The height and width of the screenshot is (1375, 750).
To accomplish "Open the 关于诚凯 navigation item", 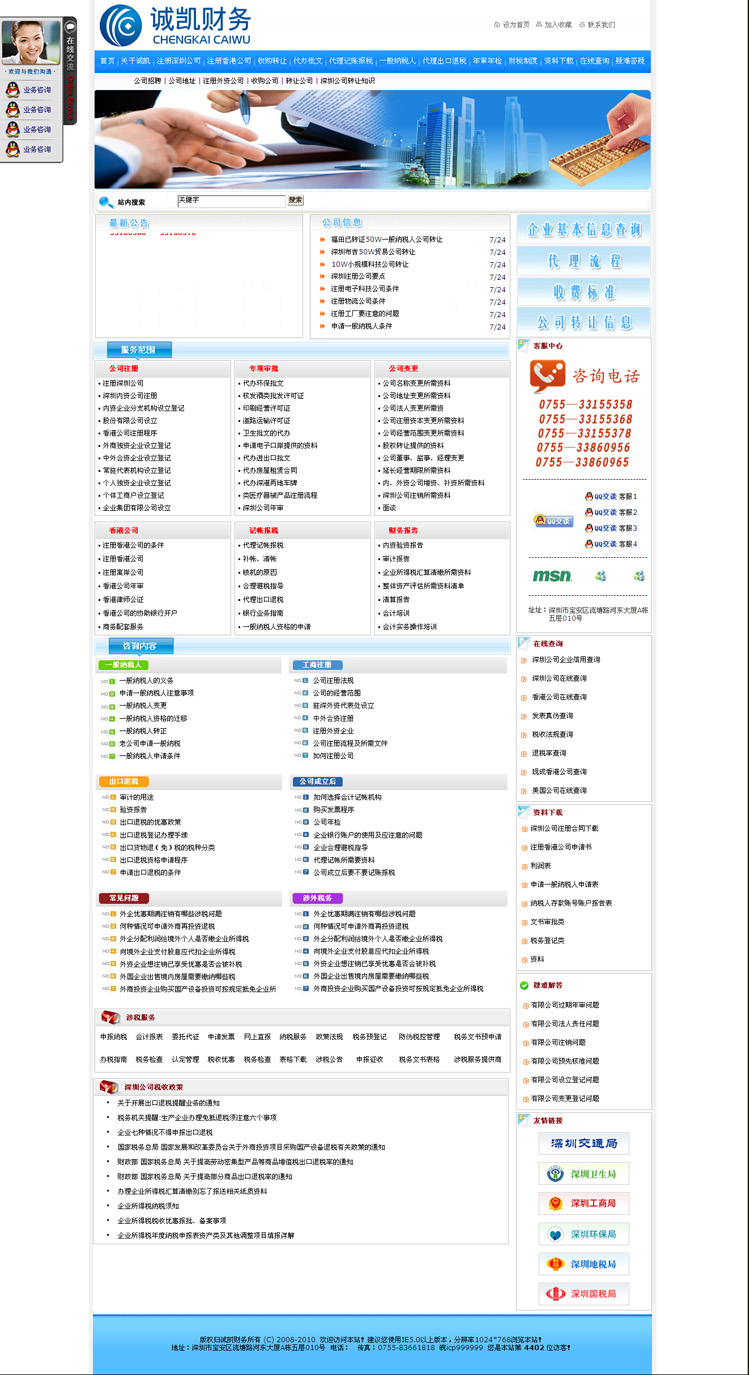I will (x=135, y=61).
